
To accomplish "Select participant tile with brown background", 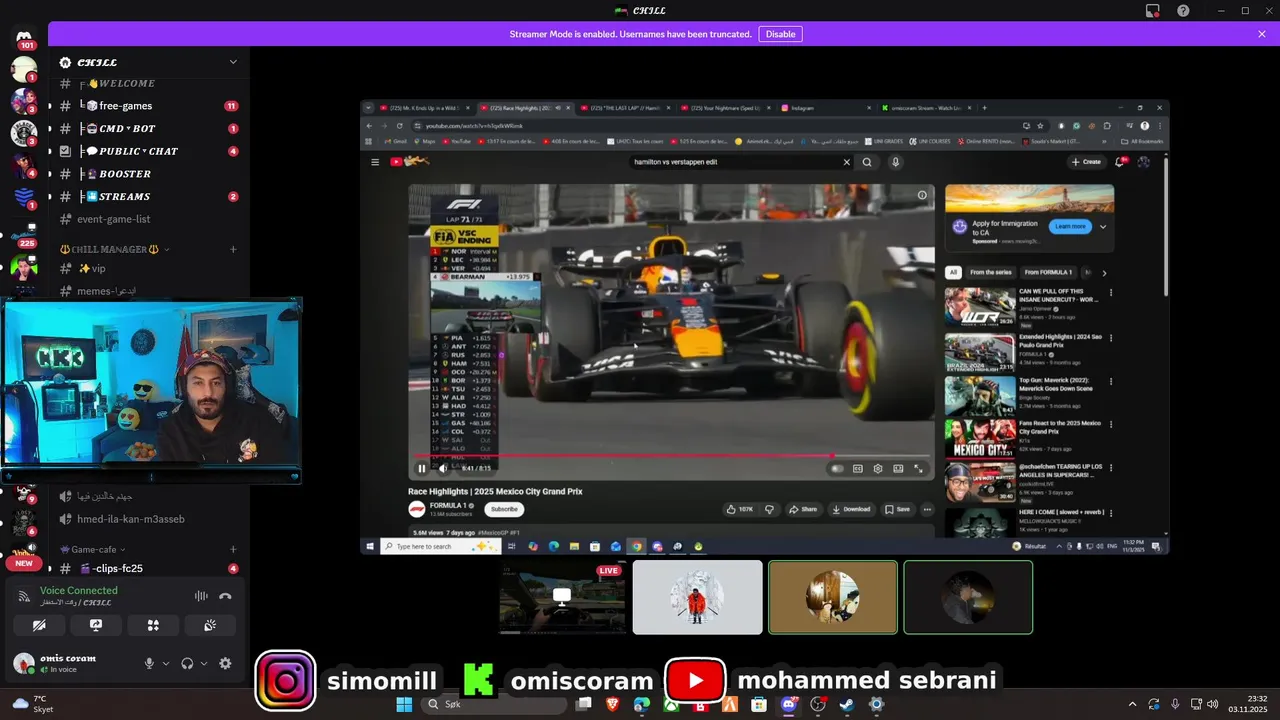I will tap(833, 597).
